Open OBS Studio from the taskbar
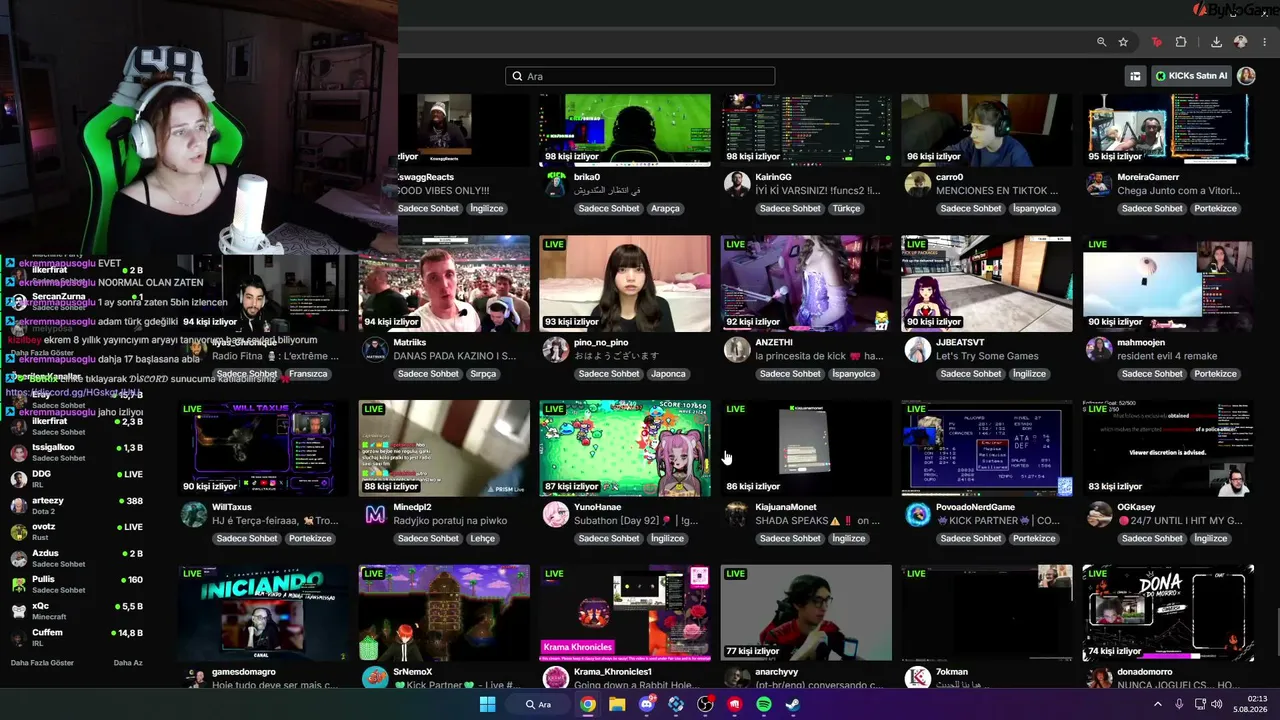The width and height of the screenshot is (1280, 720). (705, 704)
